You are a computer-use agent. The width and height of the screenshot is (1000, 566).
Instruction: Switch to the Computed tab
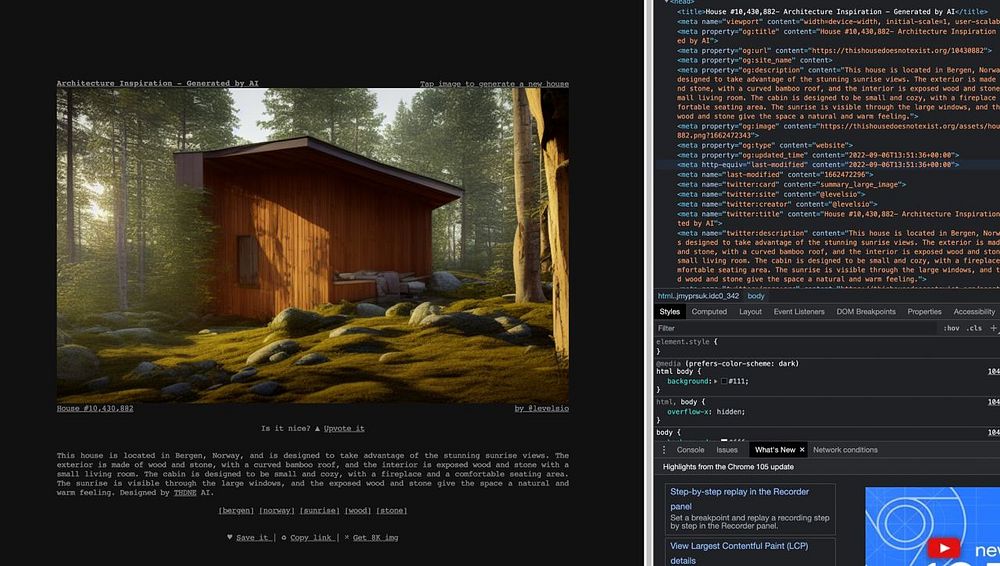pyautogui.click(x=709, y=311)
